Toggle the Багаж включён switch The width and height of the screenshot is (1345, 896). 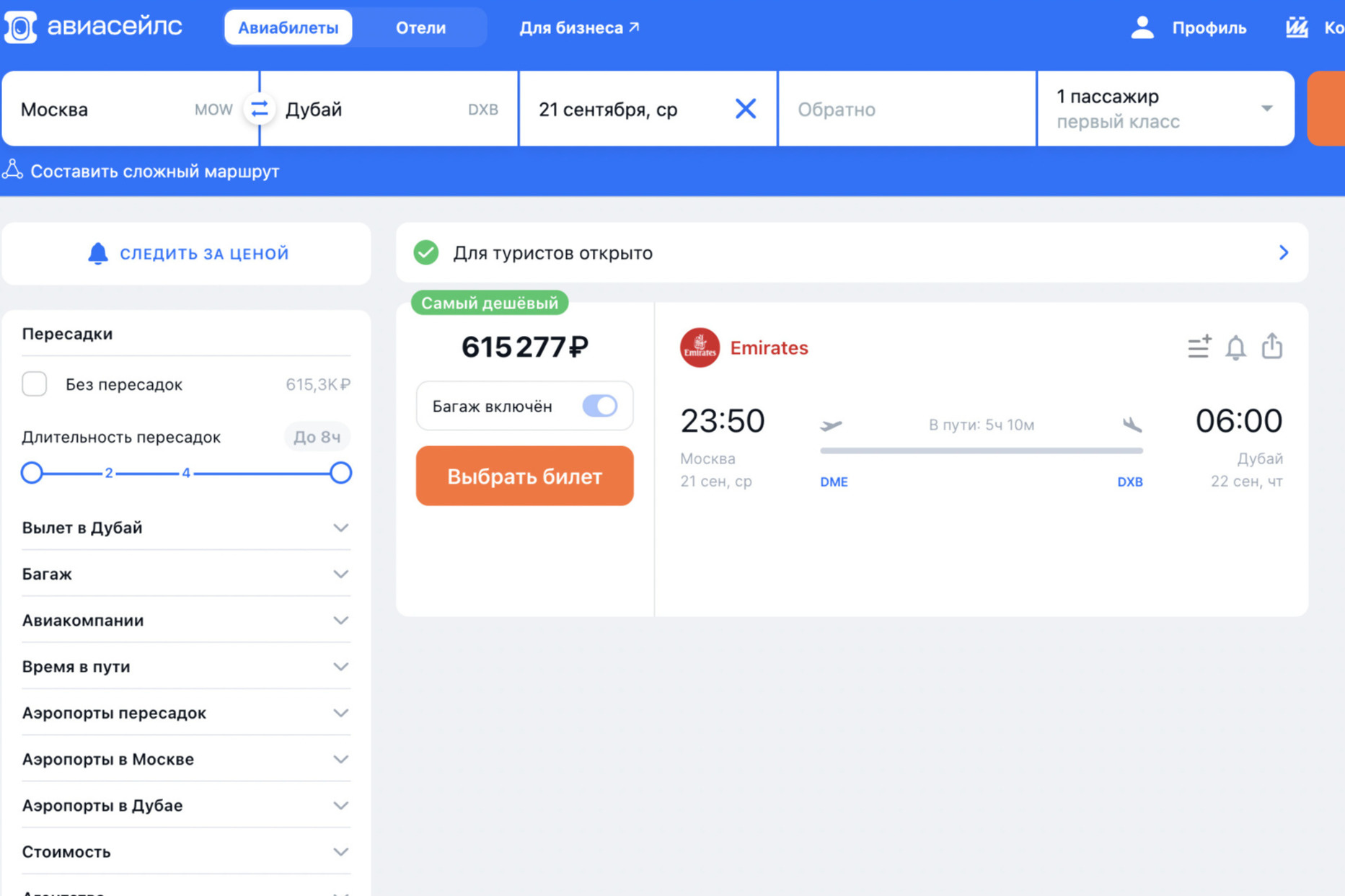coord(600,406)
